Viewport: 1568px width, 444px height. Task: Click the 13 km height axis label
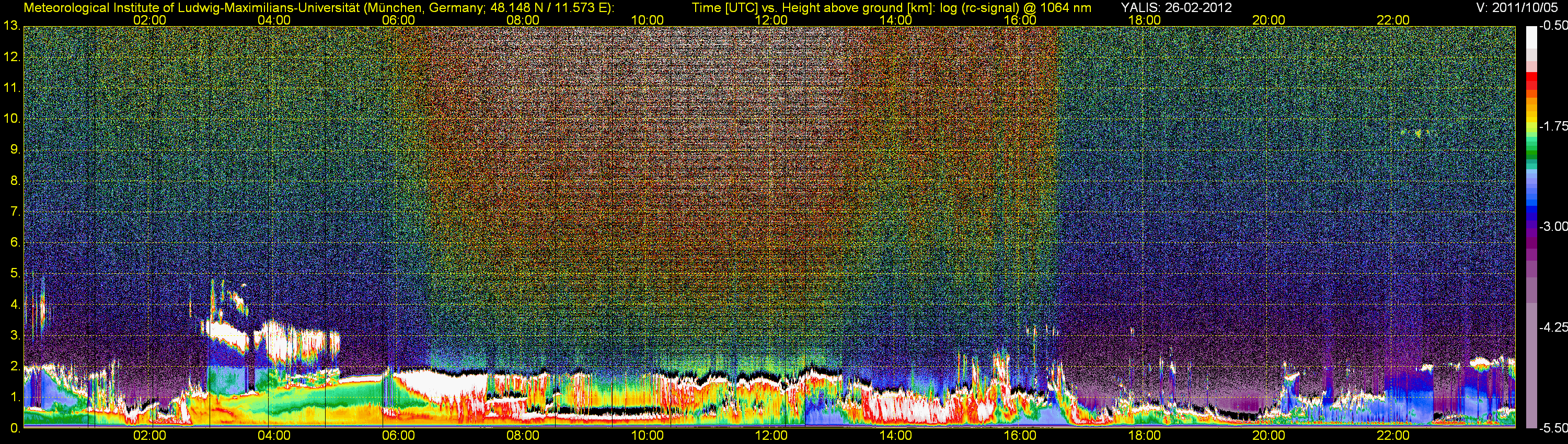pyautogui.click(x=11, y=26)
